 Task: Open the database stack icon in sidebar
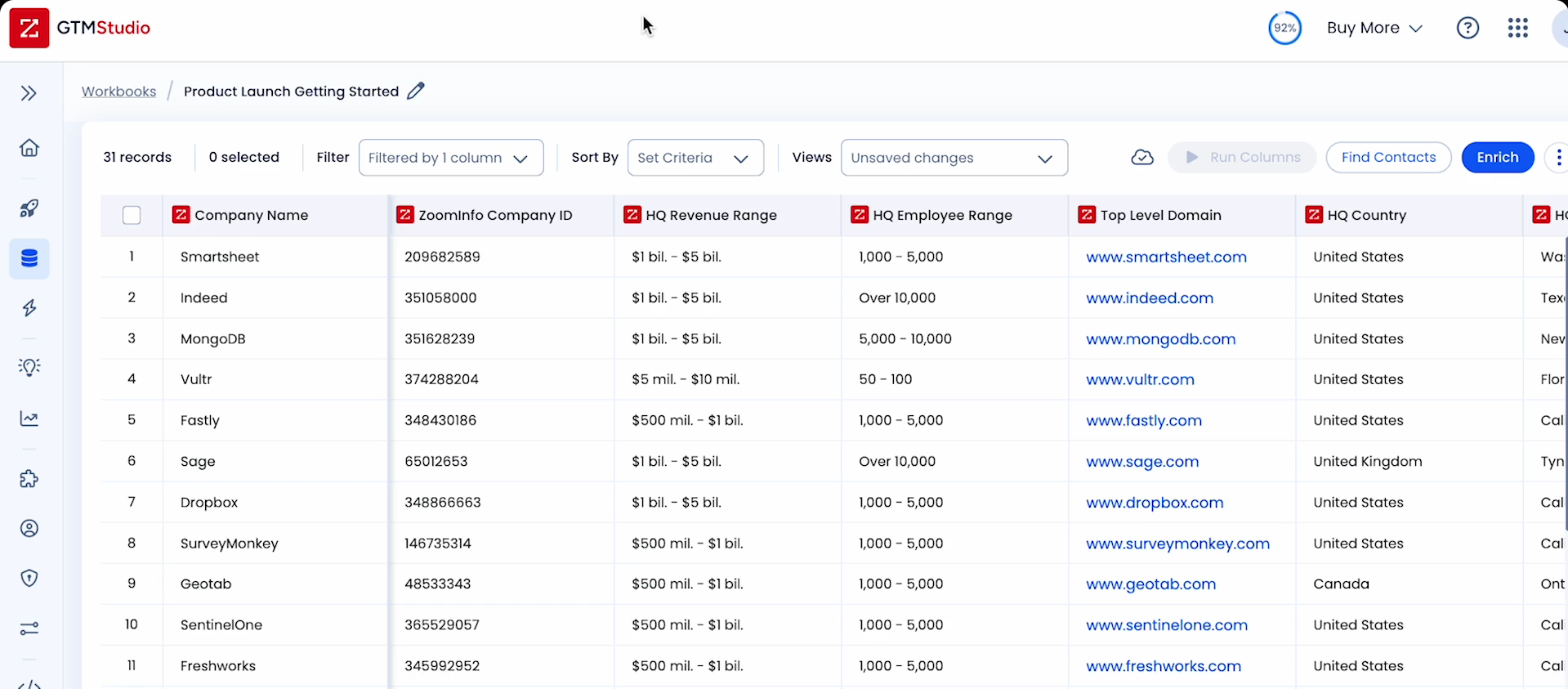29,259
